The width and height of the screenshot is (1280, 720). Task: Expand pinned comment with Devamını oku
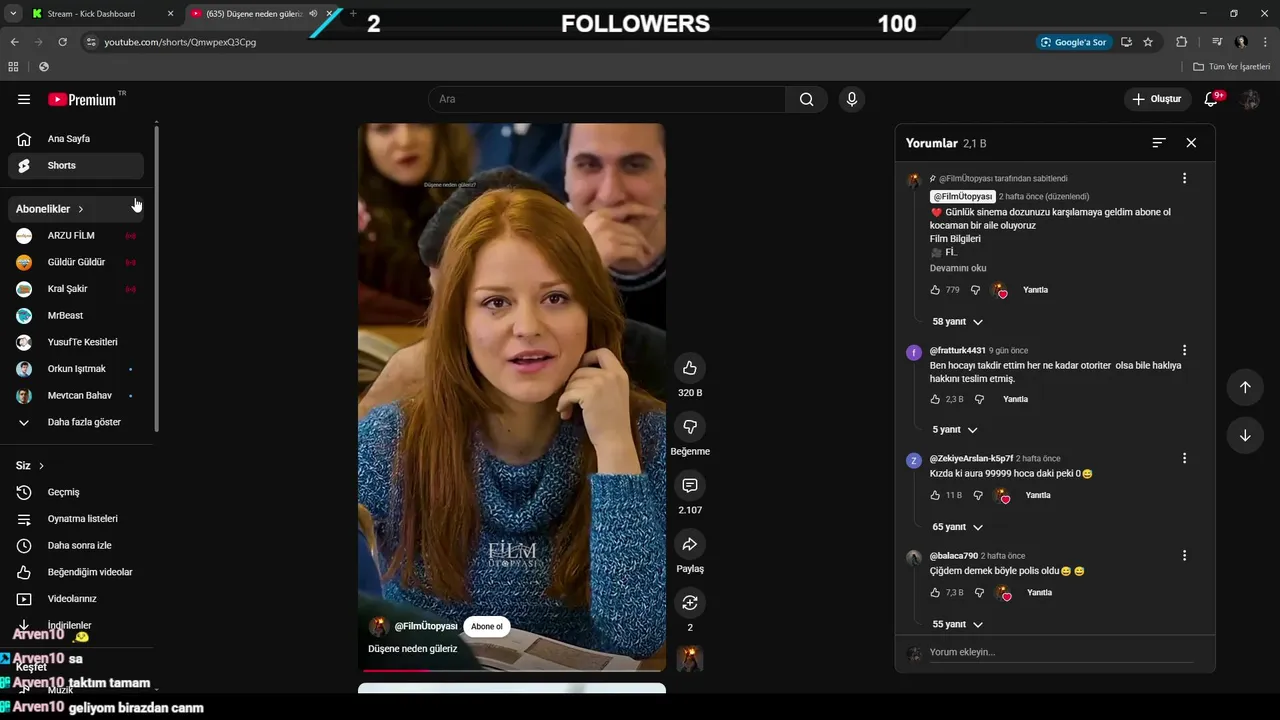point(958,268)
